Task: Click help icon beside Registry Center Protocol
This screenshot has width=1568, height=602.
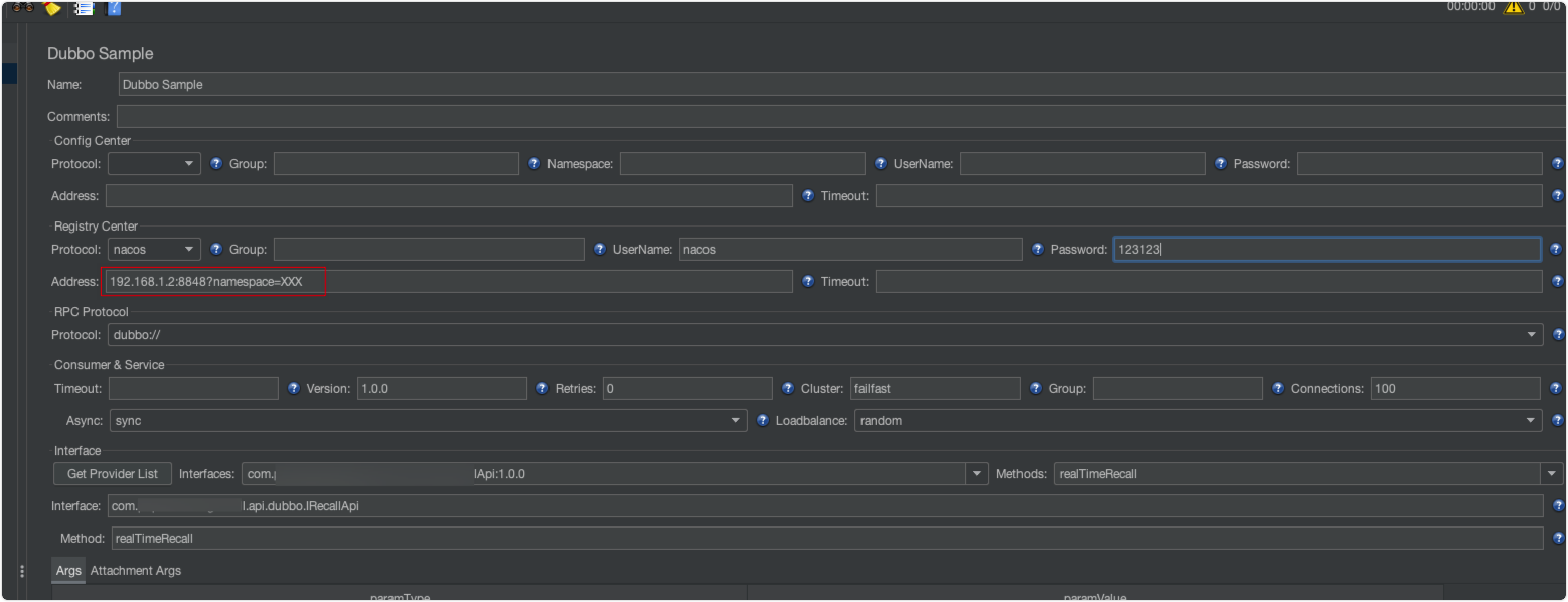Action: pos(216,249)
